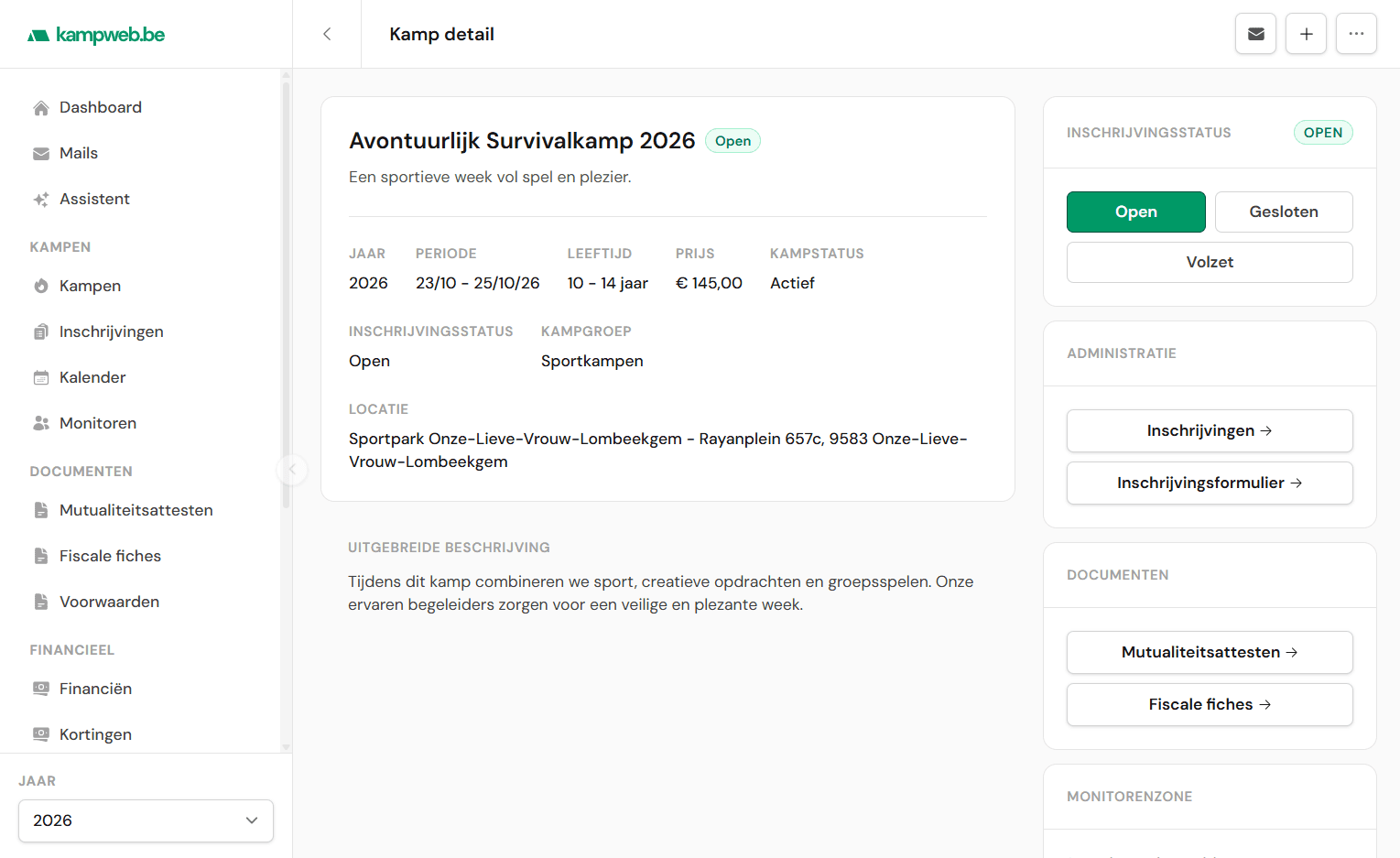Click the Assistent sparkle icon
Viewport: 1400px width, 858px height.
(41, 200)
